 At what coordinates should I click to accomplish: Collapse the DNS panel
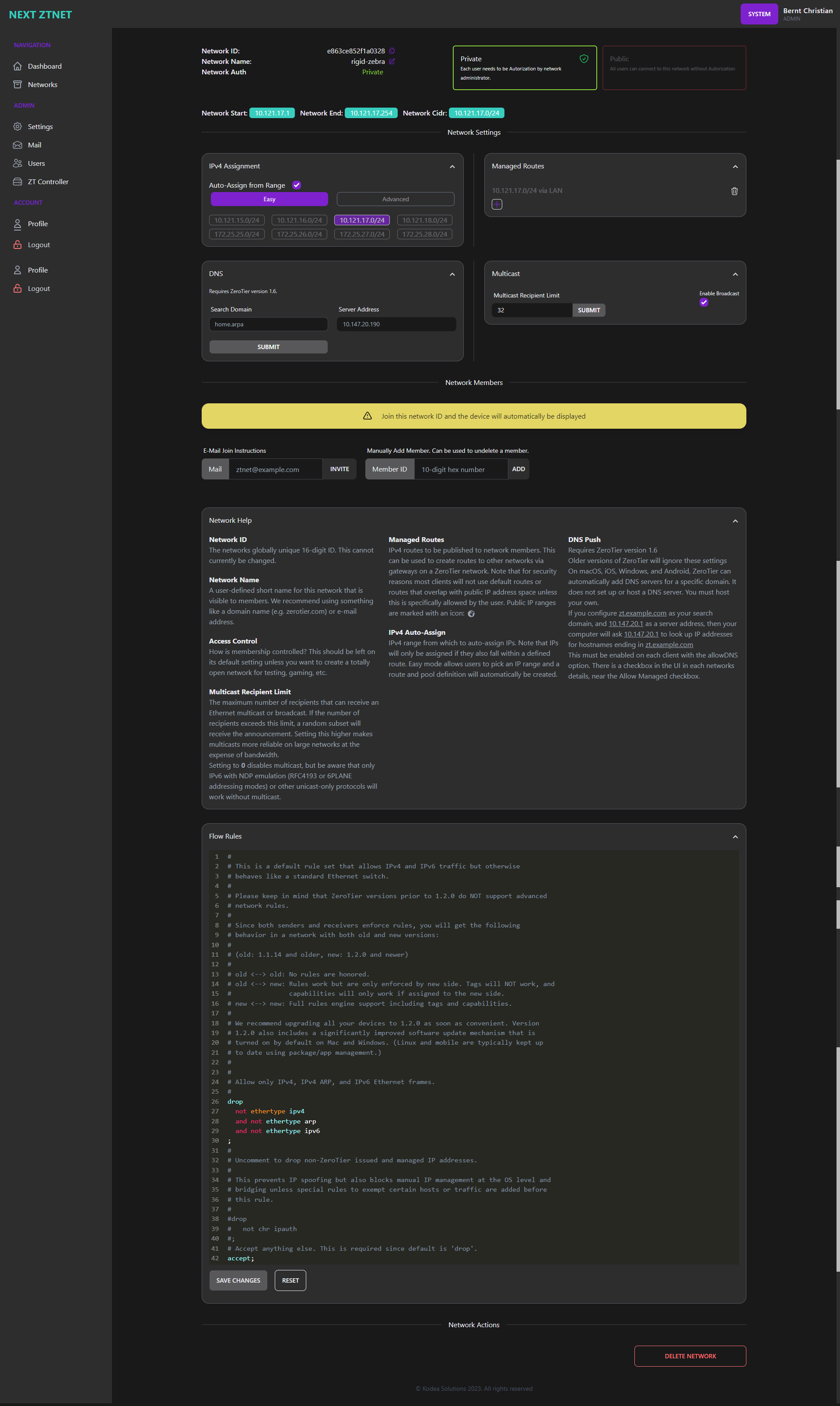[452, 274]
